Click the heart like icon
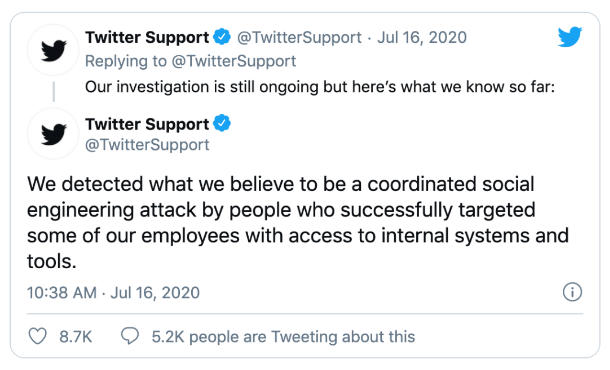This screenshot has height=370, width=610. pos(38,336)
